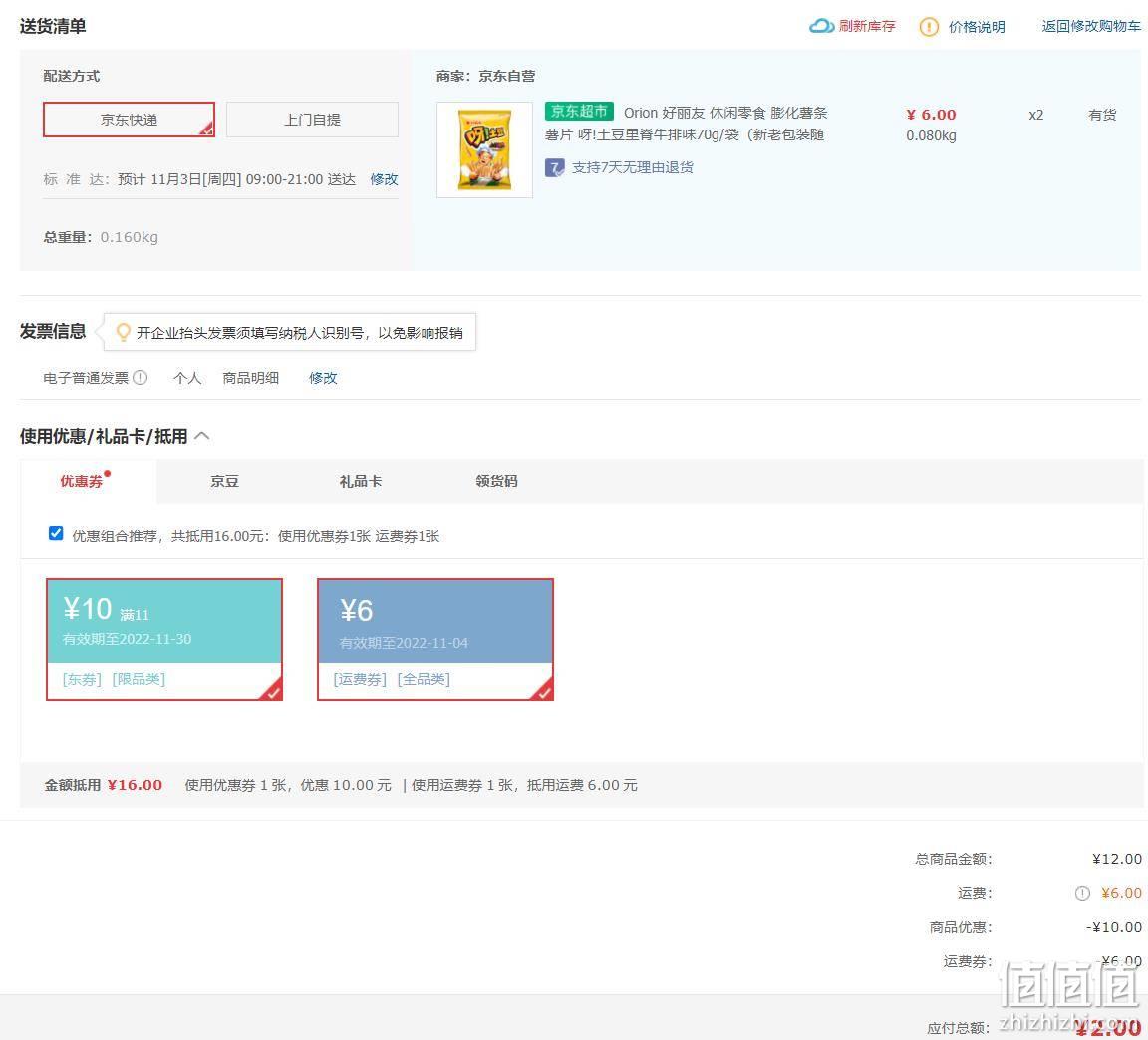Open the potato chips product thumbnail
Image resolution: width=1148 pixels, height=1040 pixels.
(x=484, y=150)
